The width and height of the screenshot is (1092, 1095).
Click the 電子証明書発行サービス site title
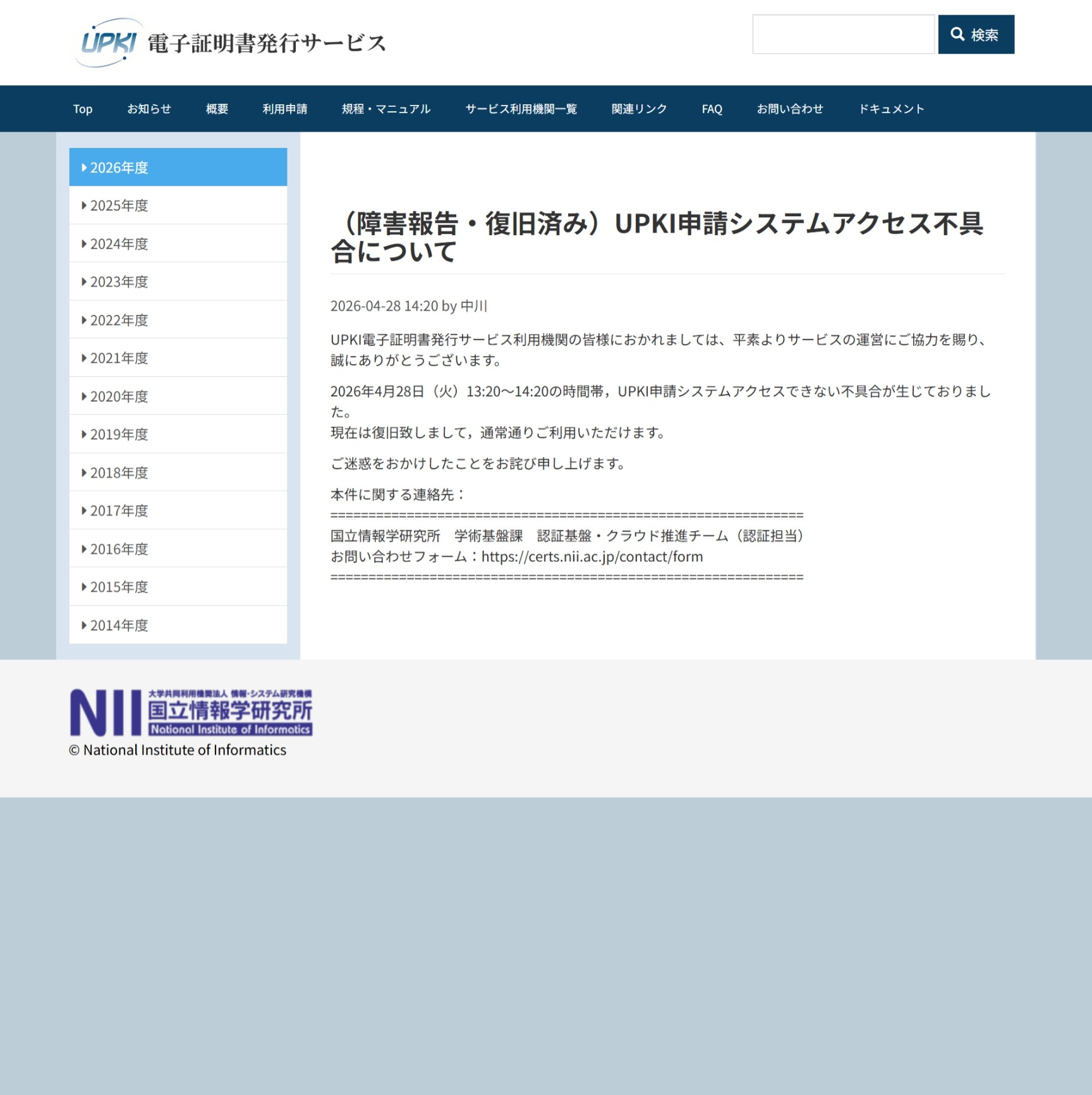pos(266,44)
